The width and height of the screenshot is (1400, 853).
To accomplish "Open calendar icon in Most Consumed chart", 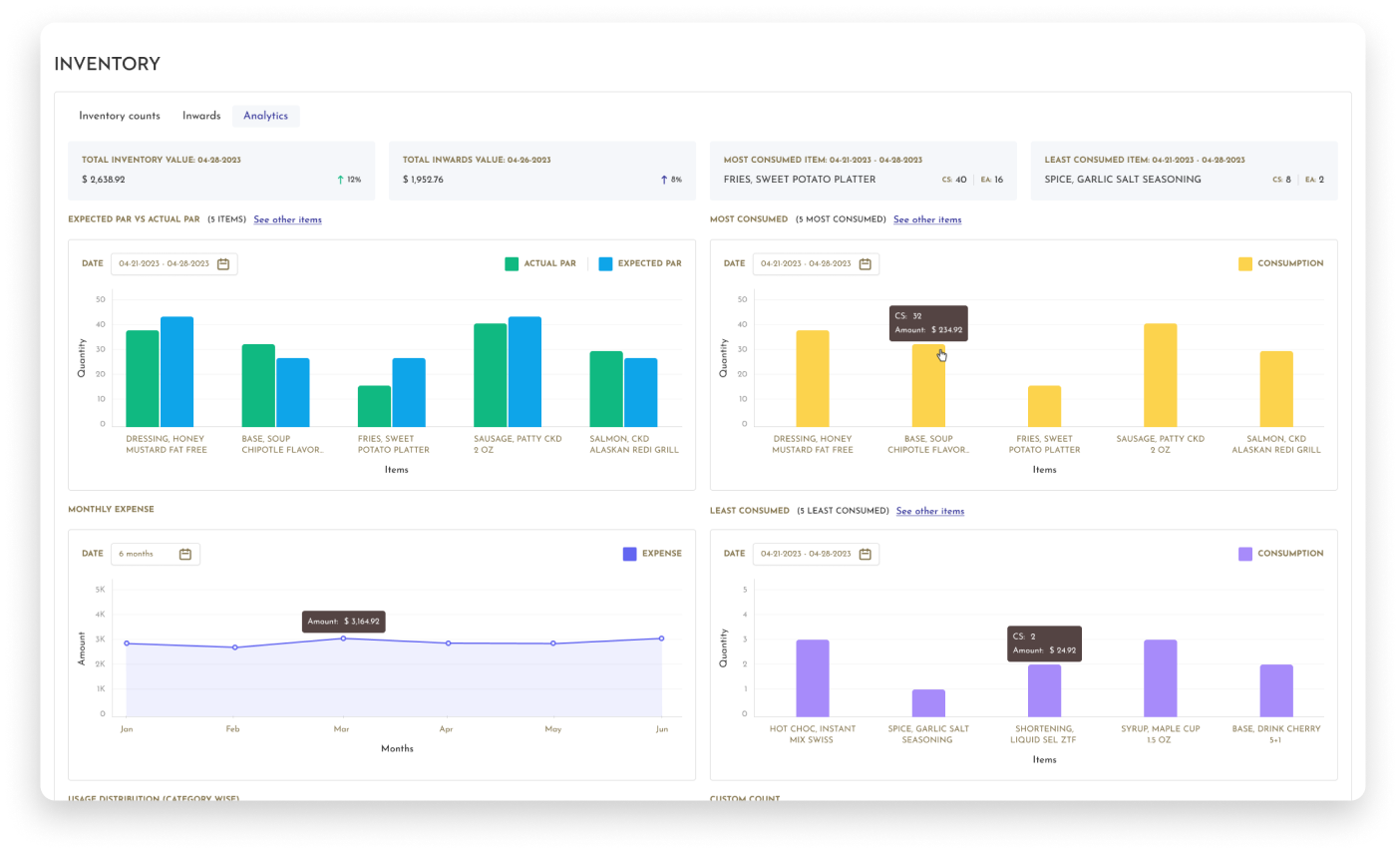I will [x=866, y=264].
